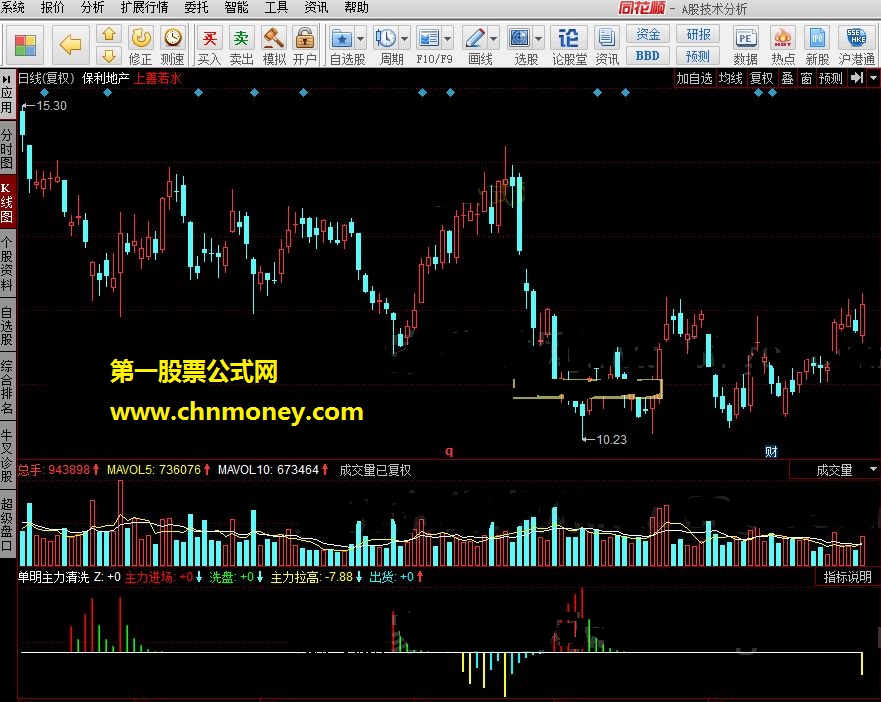Expand the 画线 dropdown arrow
The image size is (881, 702).
pos(493,39)
